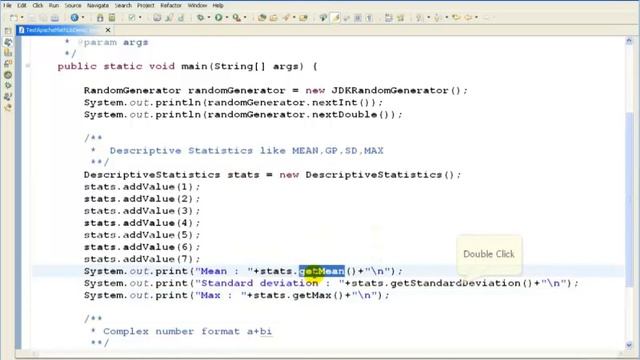Click the restore view icon left of editor tab
This screenshot has height=360, width=640.
click(x=8, y=31)
